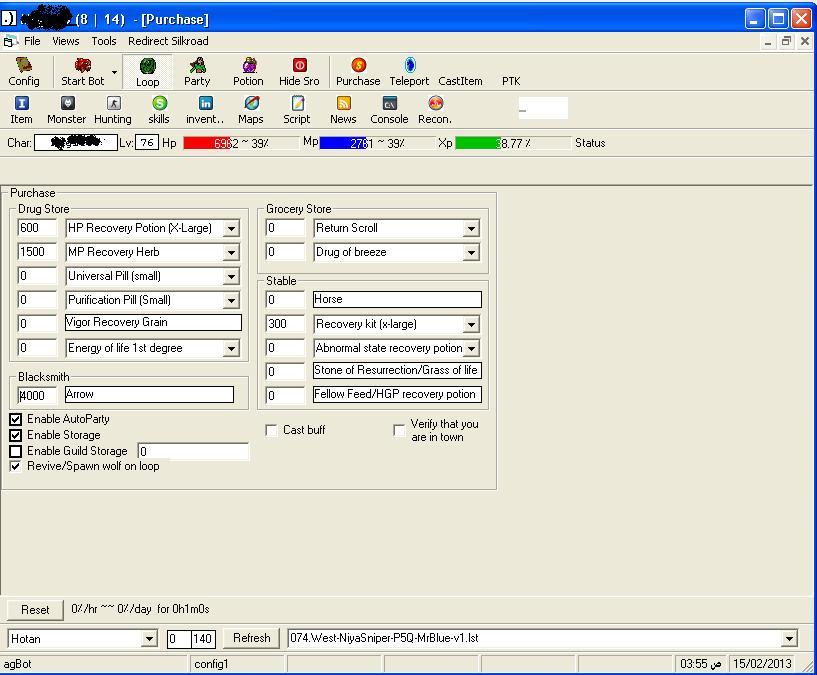This screenshot has width=817, height=675.
Task: Click the skills icon
Action: 159,109
